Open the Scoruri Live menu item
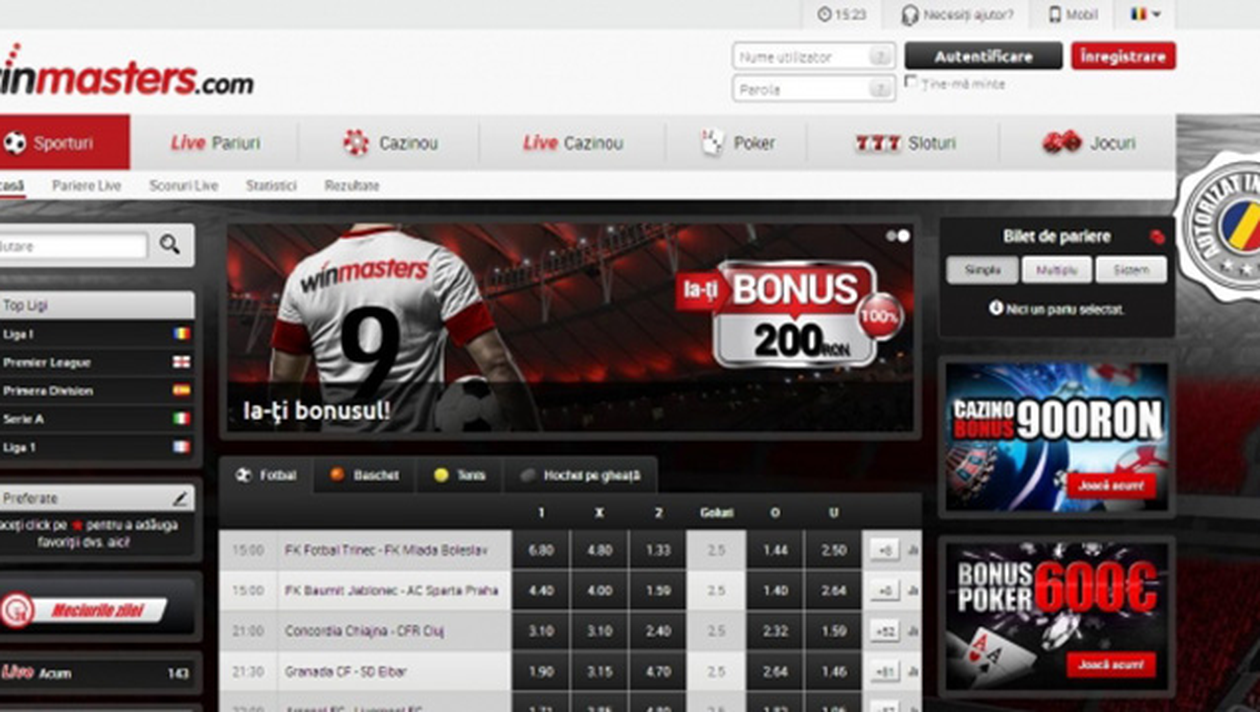 (183, 186)
